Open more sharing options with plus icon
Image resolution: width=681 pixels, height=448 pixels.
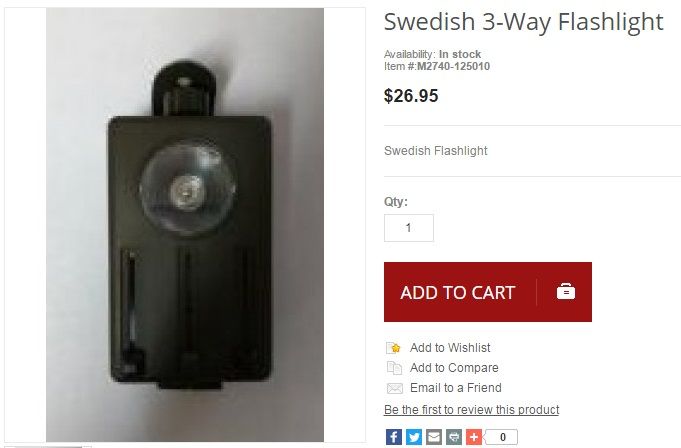coord(474,437)
